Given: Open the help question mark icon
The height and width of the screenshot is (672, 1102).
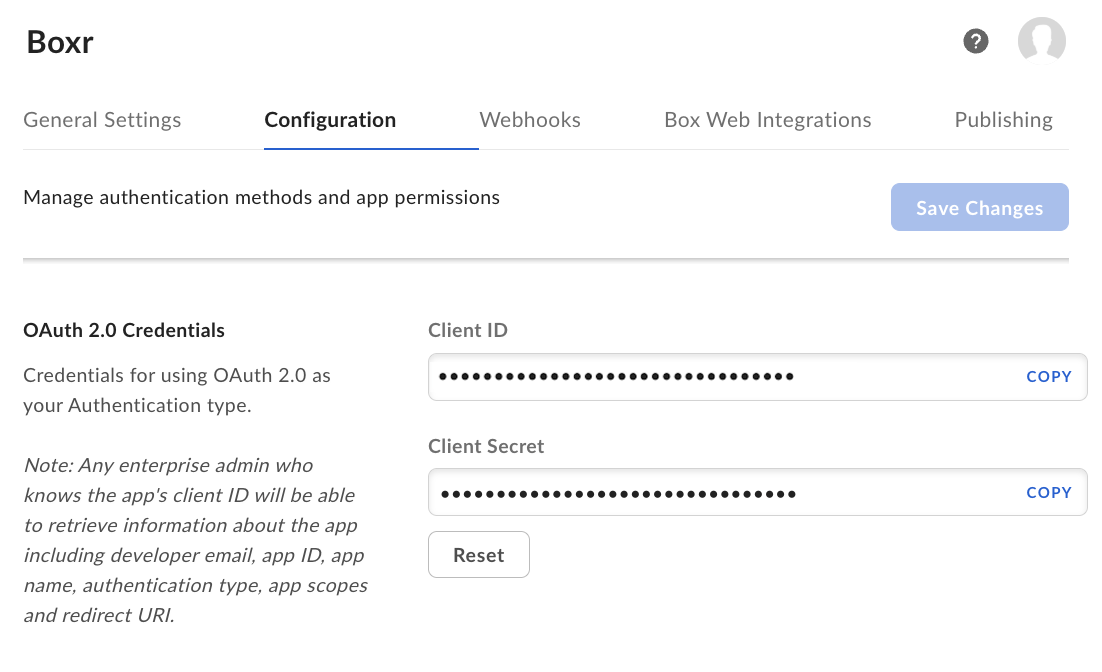Looking at the screenshot, I should pyautogui.click(x=975, y=41).
